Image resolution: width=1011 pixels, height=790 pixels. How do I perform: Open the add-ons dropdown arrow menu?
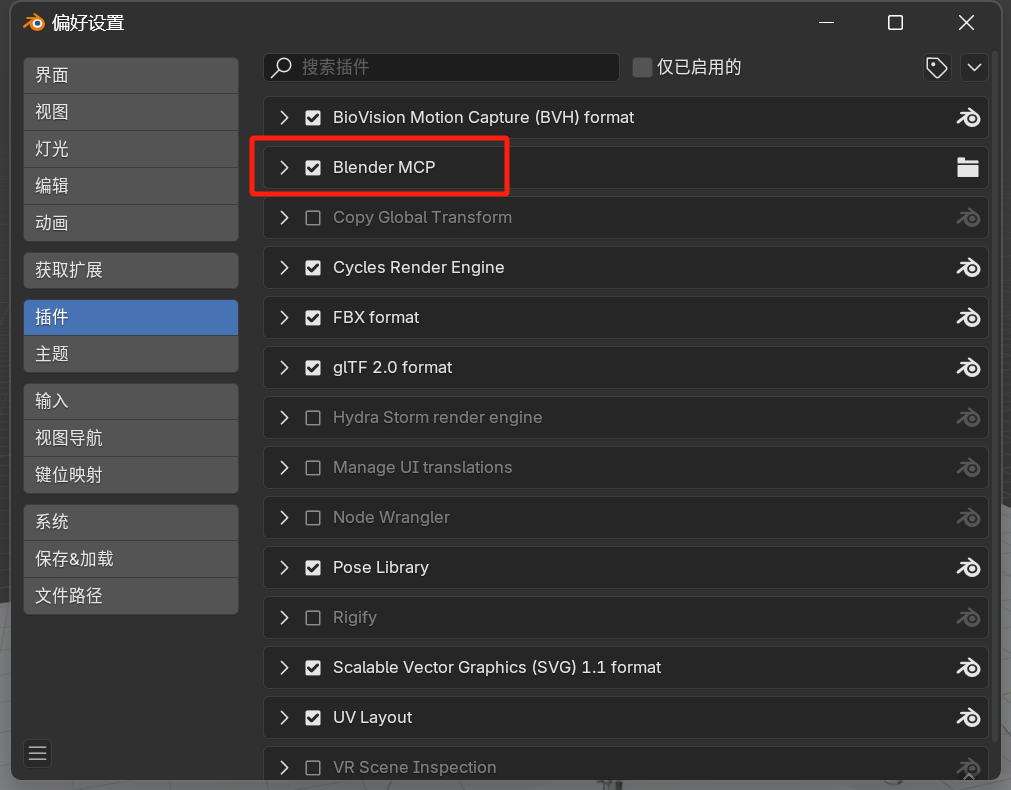(974, 67)
